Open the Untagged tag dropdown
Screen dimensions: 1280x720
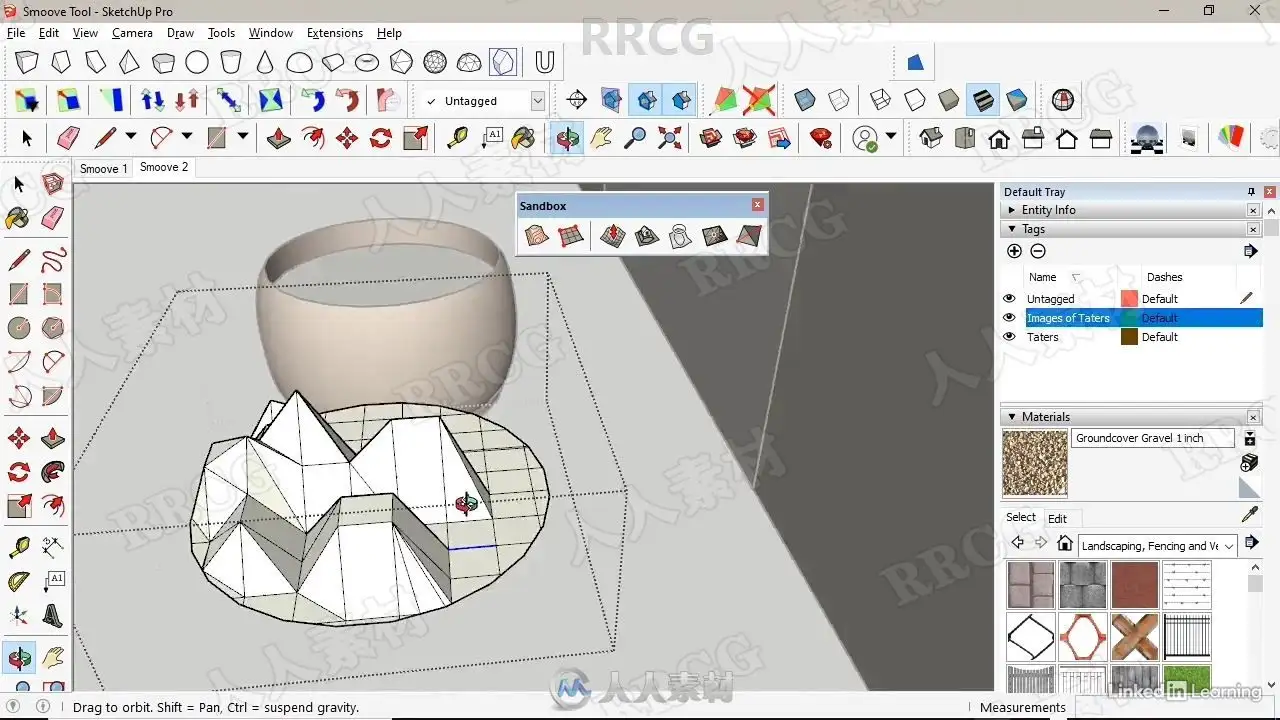click(537, 101)
